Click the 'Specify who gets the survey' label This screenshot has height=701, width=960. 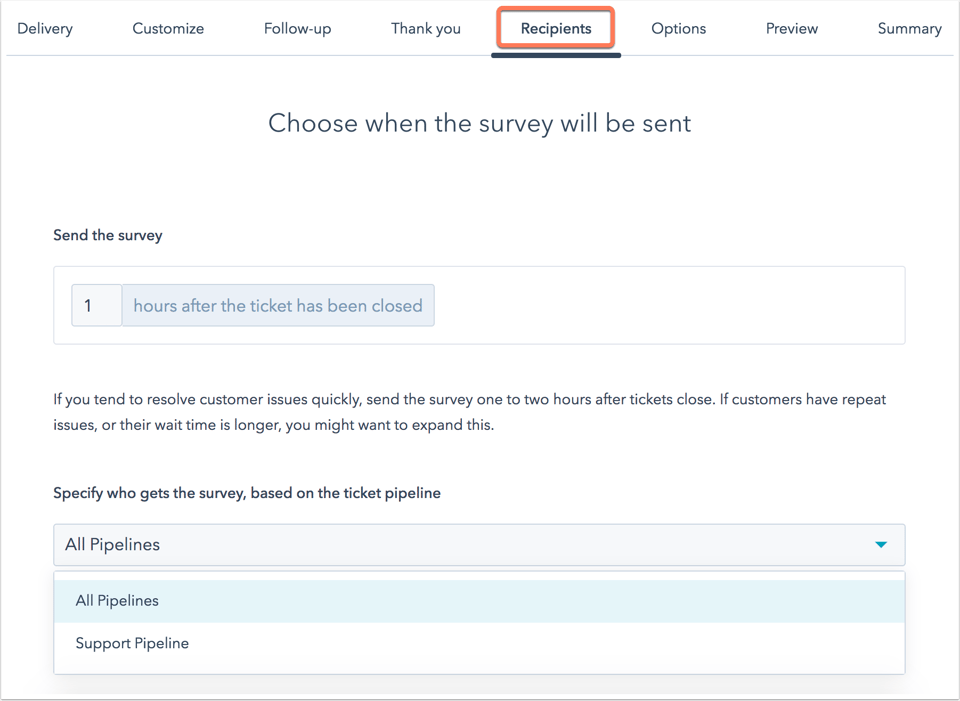coord(247,493)
